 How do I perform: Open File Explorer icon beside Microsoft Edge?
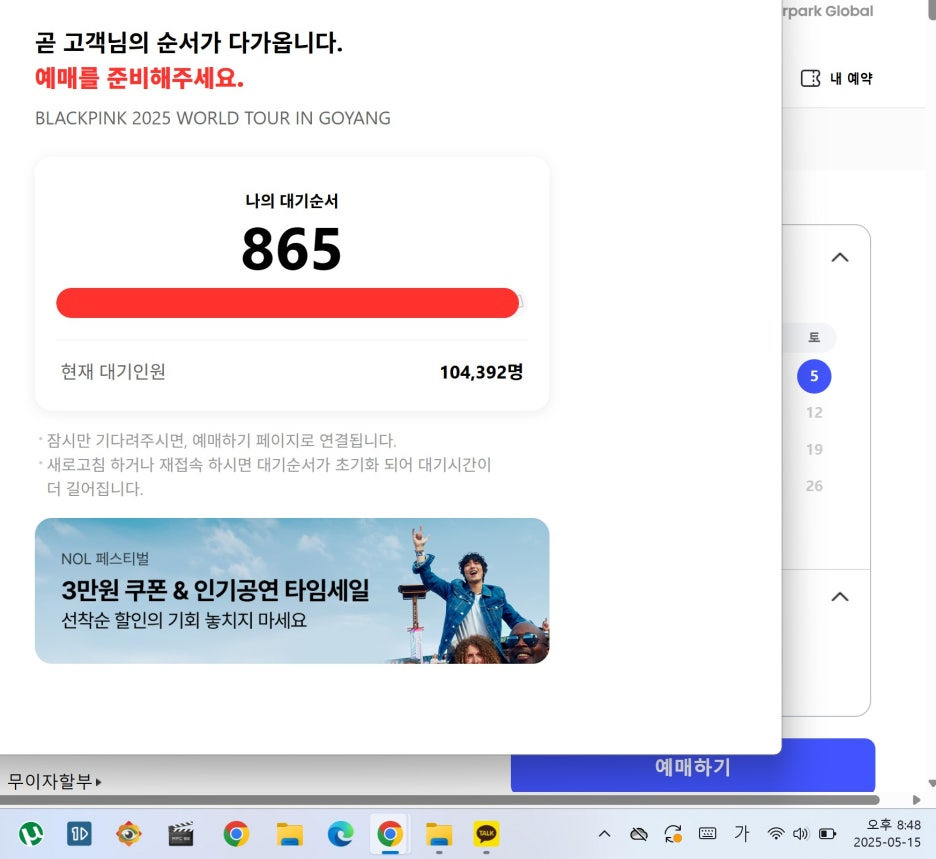(x=290, y=834)
